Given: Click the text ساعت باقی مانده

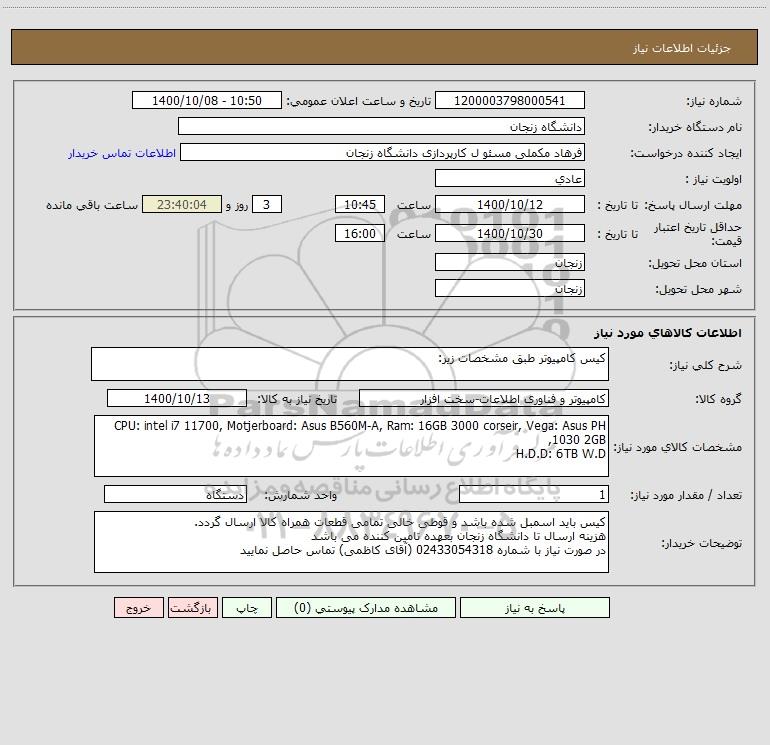Looking at the screenshot, I should [92, 205].
